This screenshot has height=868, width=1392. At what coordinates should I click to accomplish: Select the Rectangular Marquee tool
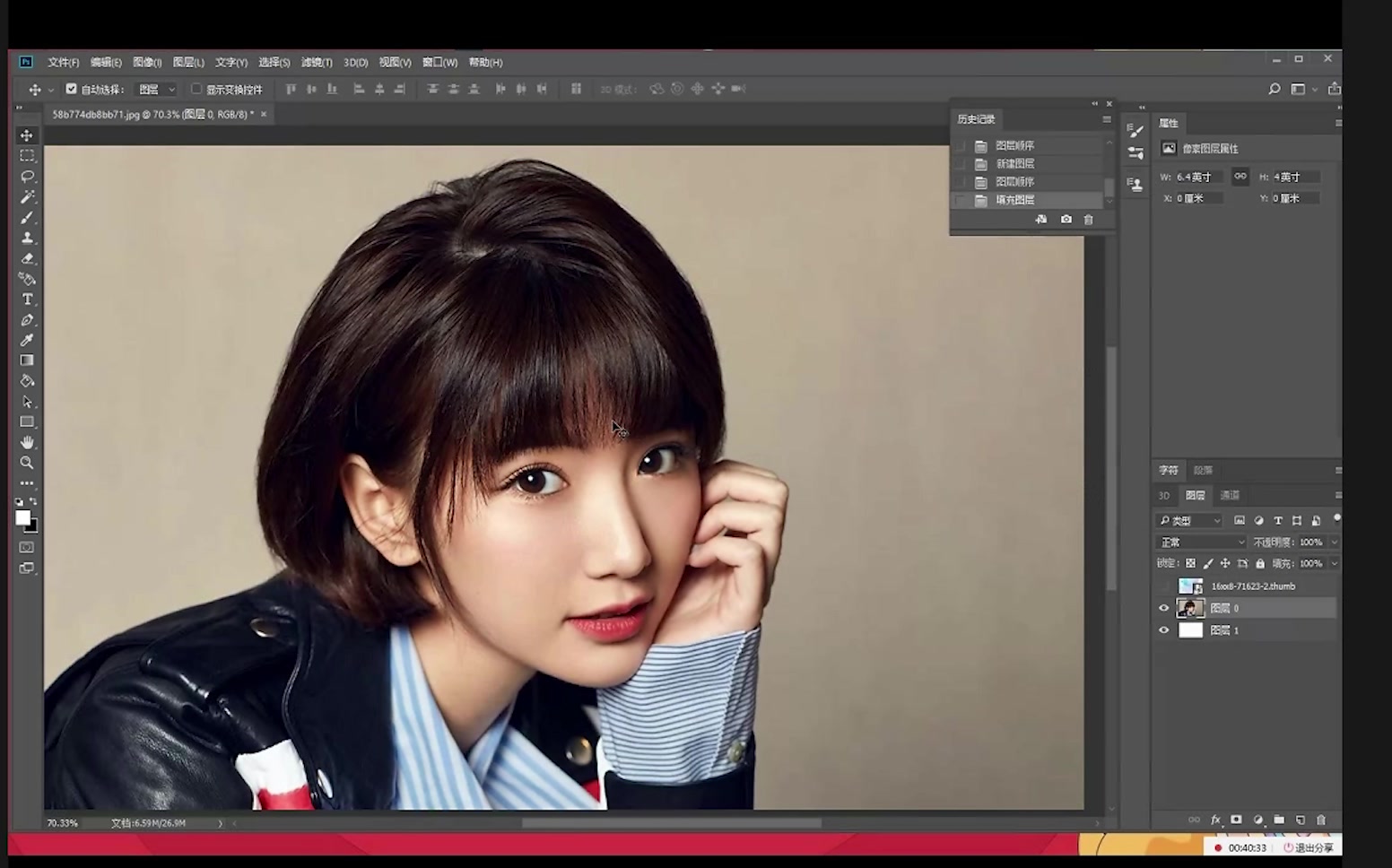click(27, 156)
